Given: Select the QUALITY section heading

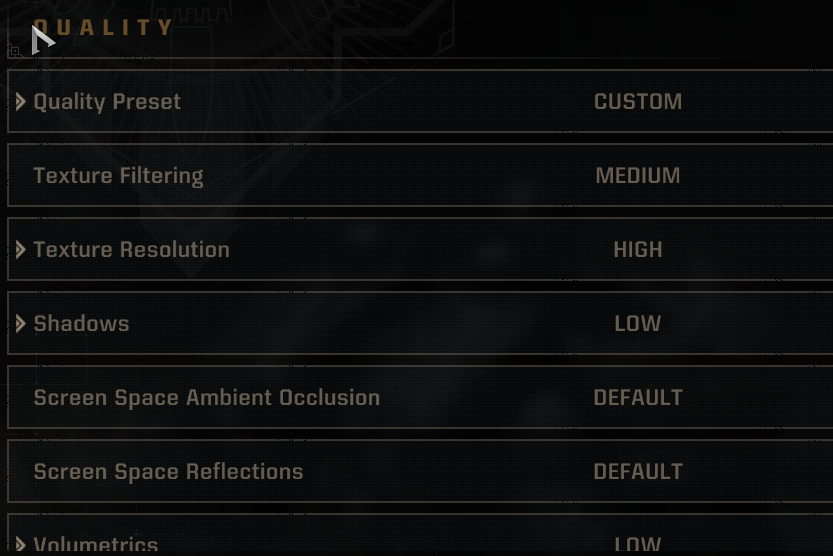Looking at the screenshot, I should [x=103, y=27].
